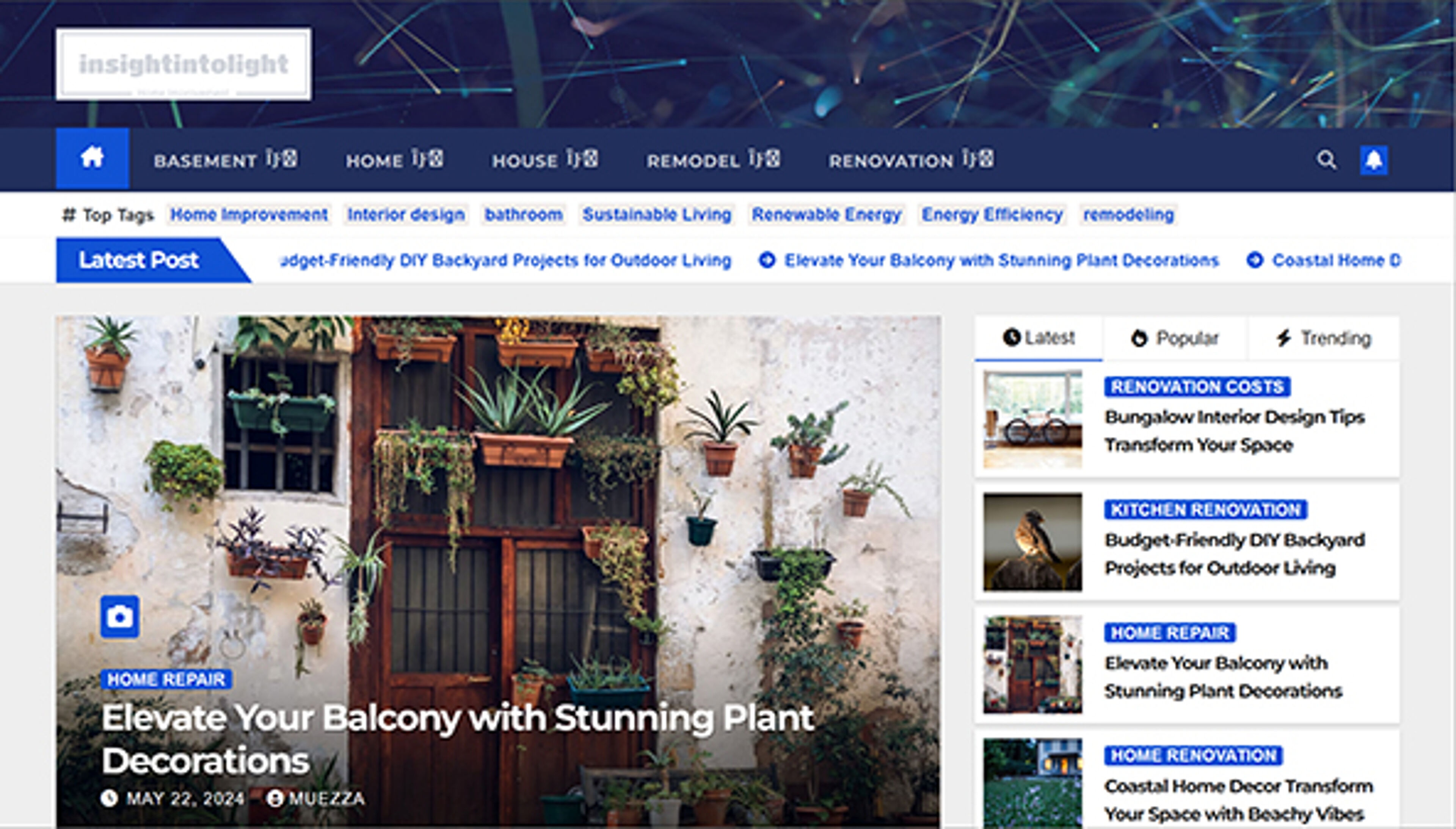The width and height of the screenshot is (1456, 829).
Task: Expand the BASEMENT menu dropdown
Action: tap(281, 159)
